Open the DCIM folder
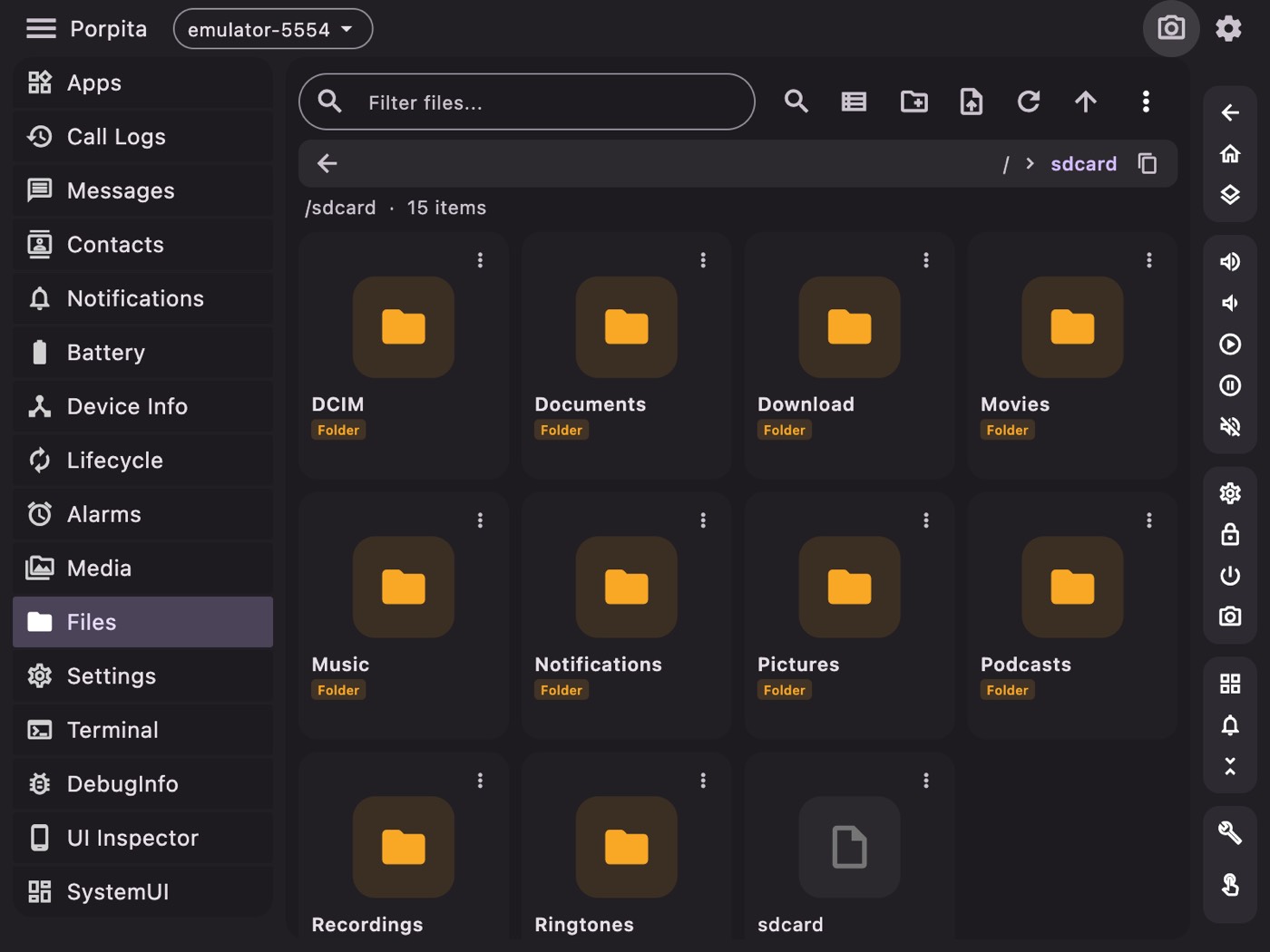Image resolution: width=1270 pixels, height=952 pixels. point(404,355)
